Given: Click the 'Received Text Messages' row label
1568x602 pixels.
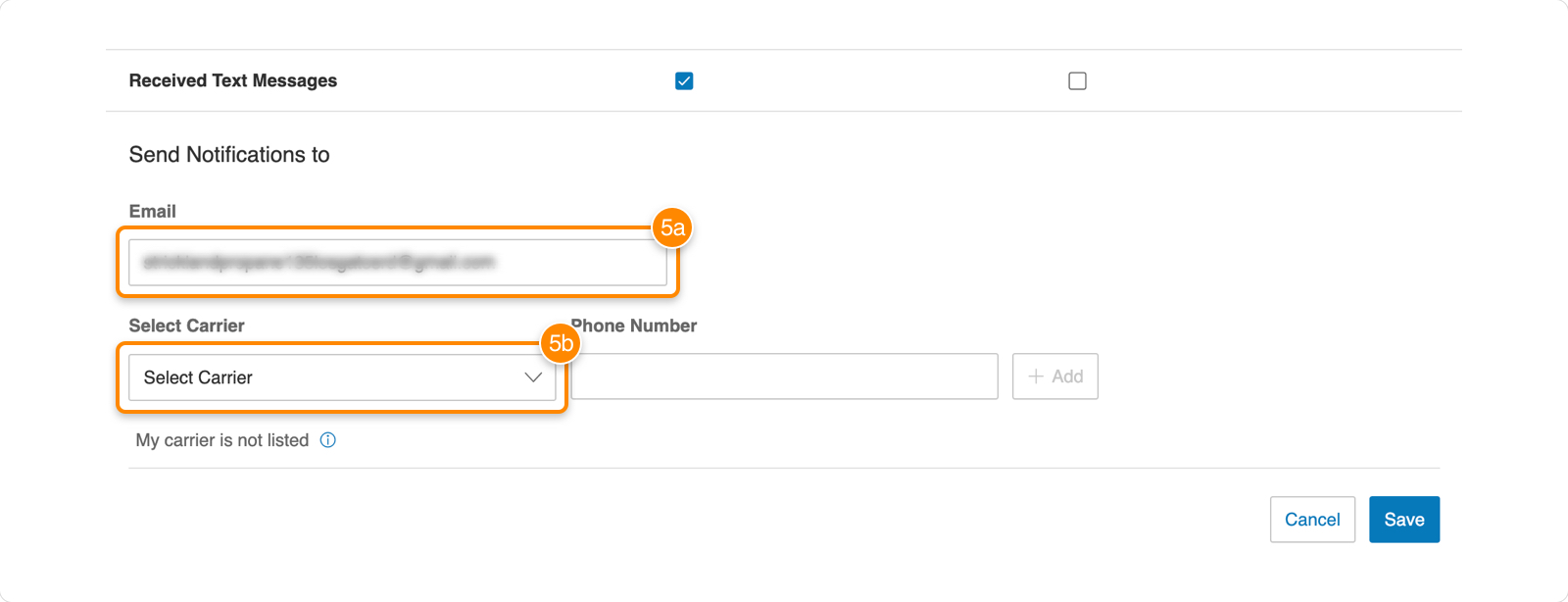Looking at the screenshot, I should click(x=232, y=80).
